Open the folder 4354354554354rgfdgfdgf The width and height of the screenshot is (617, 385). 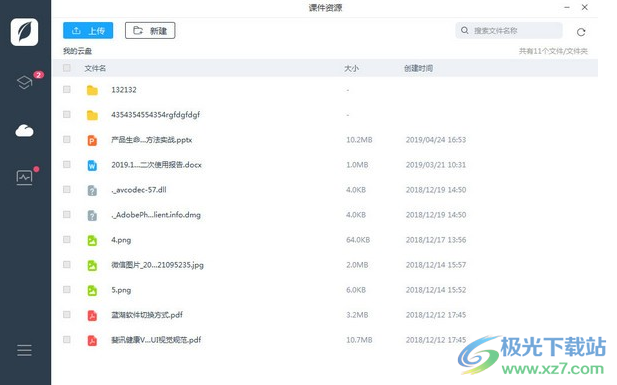(155, 115)
